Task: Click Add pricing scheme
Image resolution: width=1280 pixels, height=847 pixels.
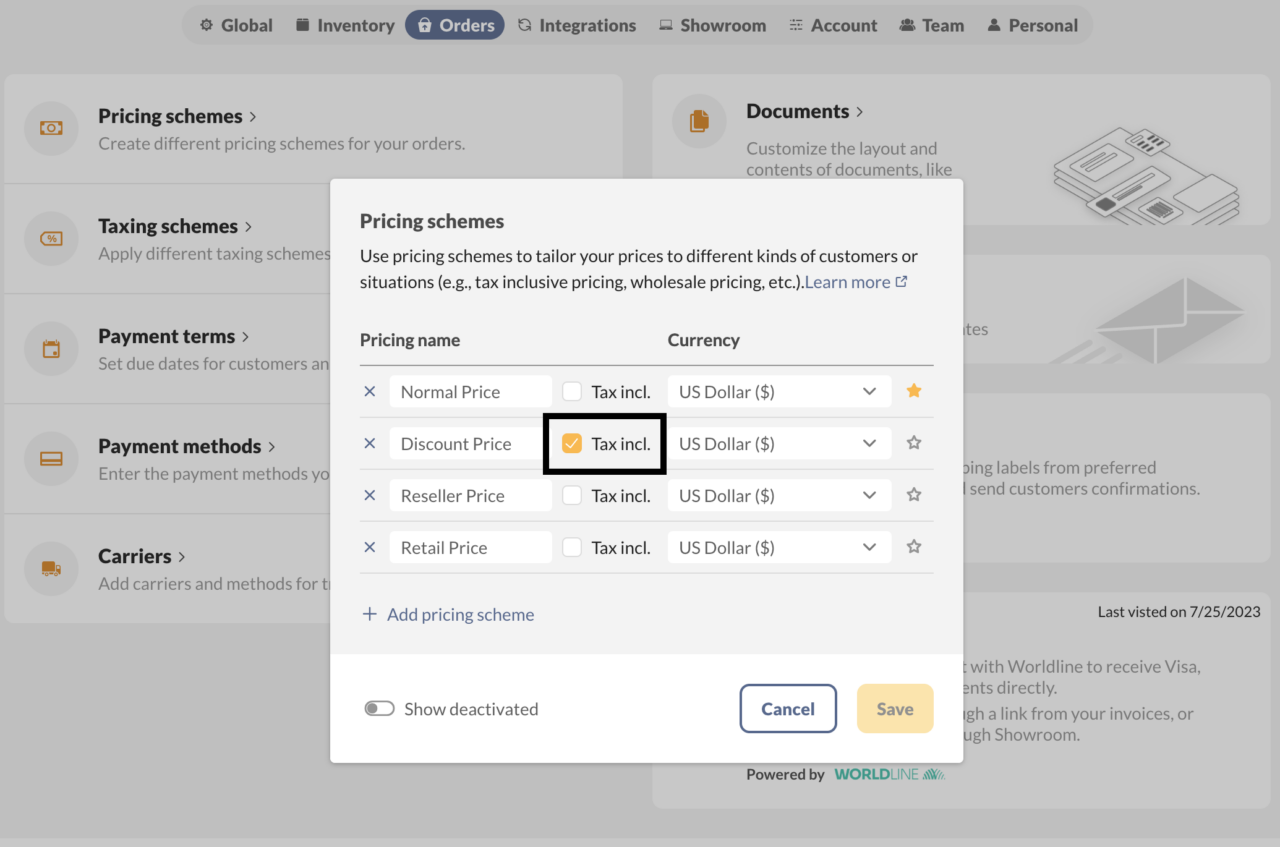Action: click(448, 614)
